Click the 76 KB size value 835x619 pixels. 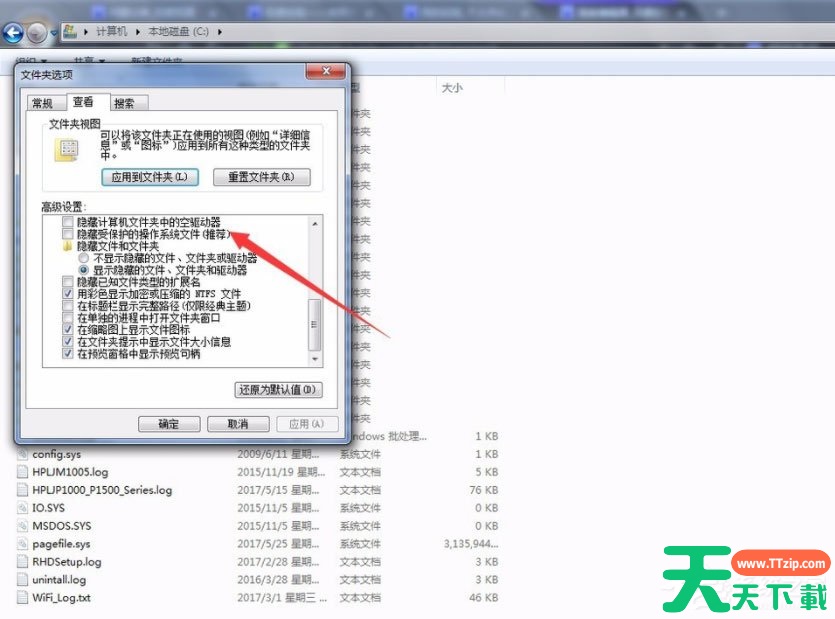484,490
